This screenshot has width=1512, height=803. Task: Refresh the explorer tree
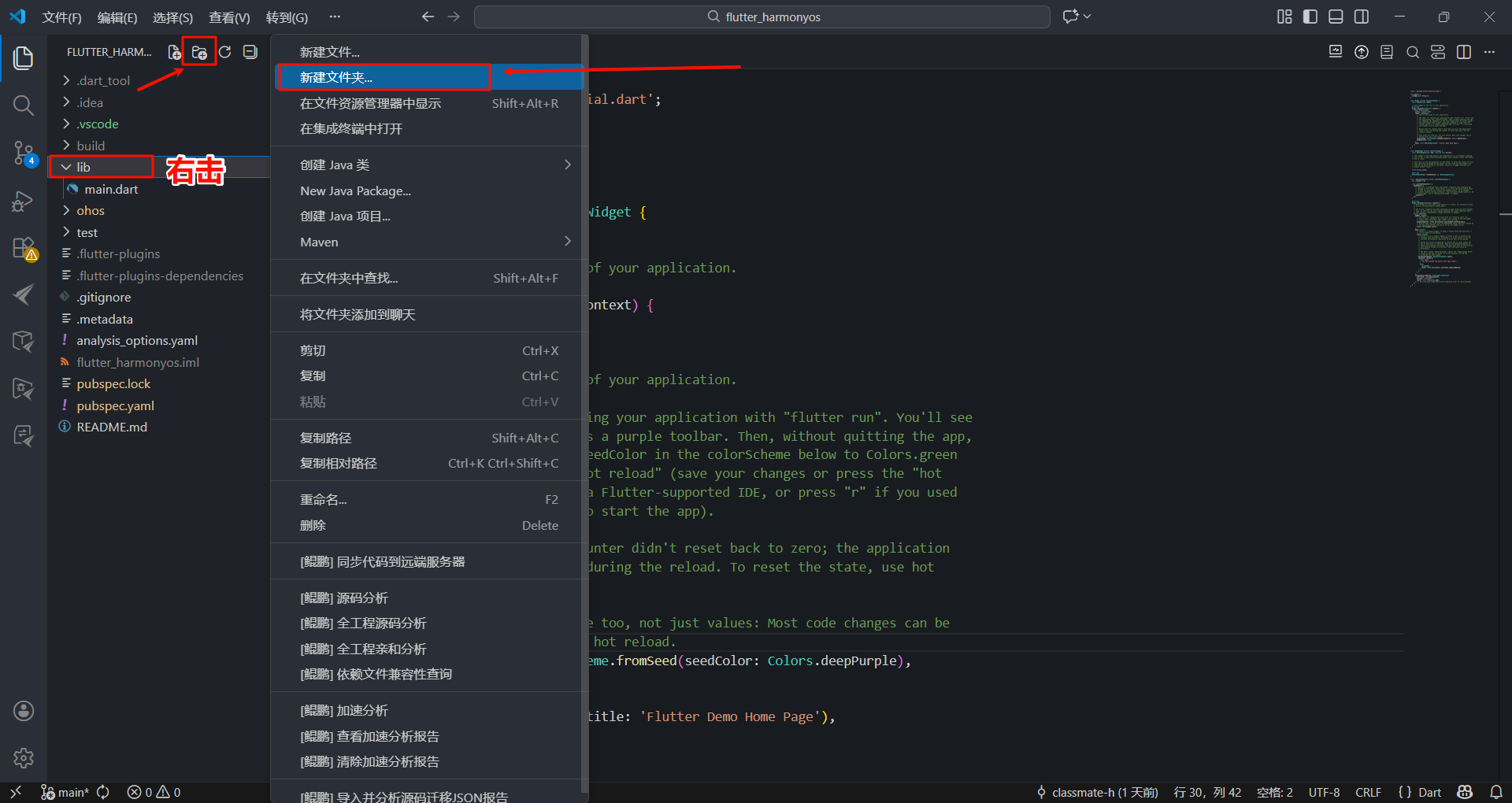click(225, 52)
